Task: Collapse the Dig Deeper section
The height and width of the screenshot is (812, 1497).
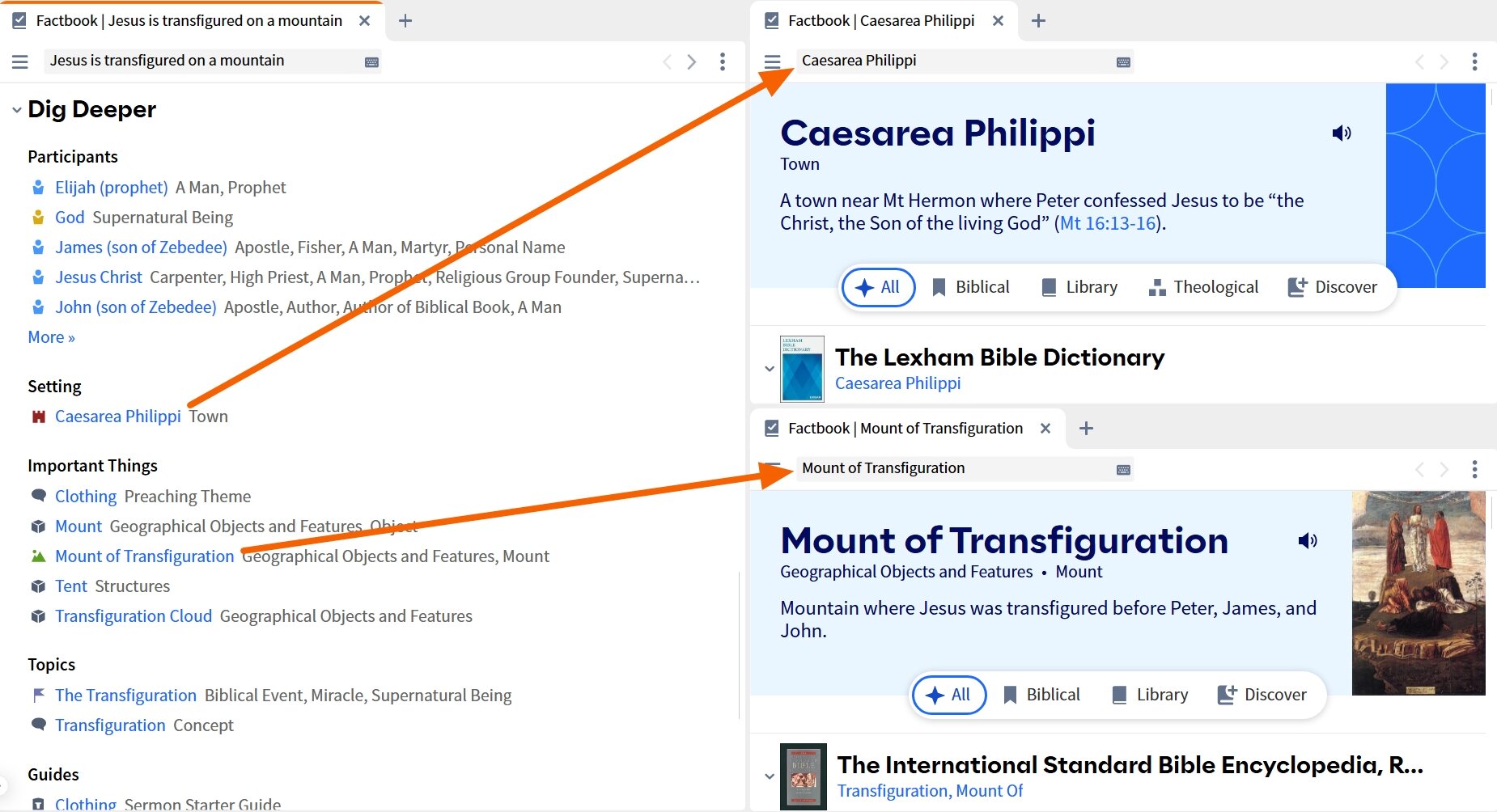Action: pos(17,110)
